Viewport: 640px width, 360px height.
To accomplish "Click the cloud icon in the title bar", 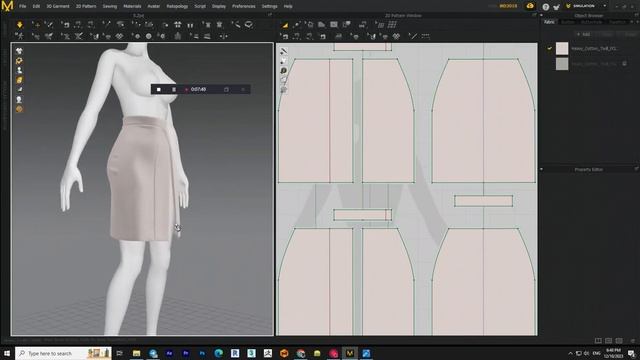I will [x=530, y=6].
